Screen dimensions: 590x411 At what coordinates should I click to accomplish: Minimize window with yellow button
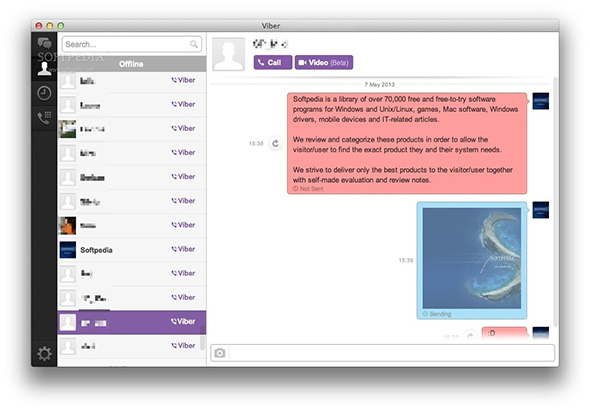point(50,26)
